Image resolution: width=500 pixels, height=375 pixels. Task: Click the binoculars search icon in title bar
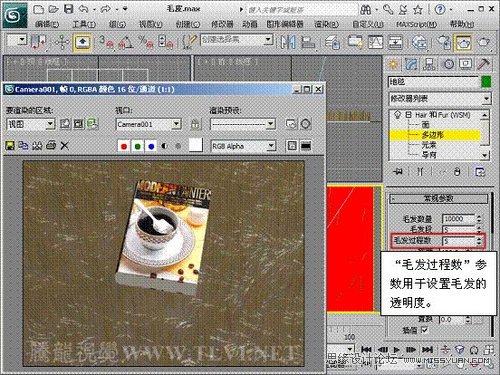[366, 10]
